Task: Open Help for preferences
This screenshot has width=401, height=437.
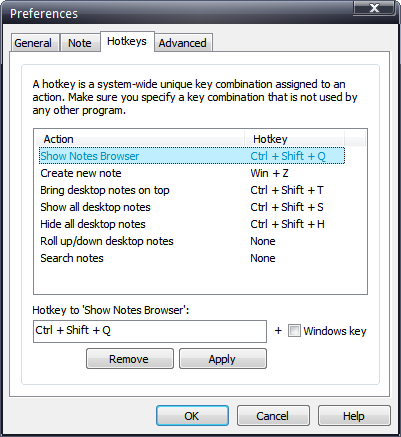Action: click(x=354, y=416)
